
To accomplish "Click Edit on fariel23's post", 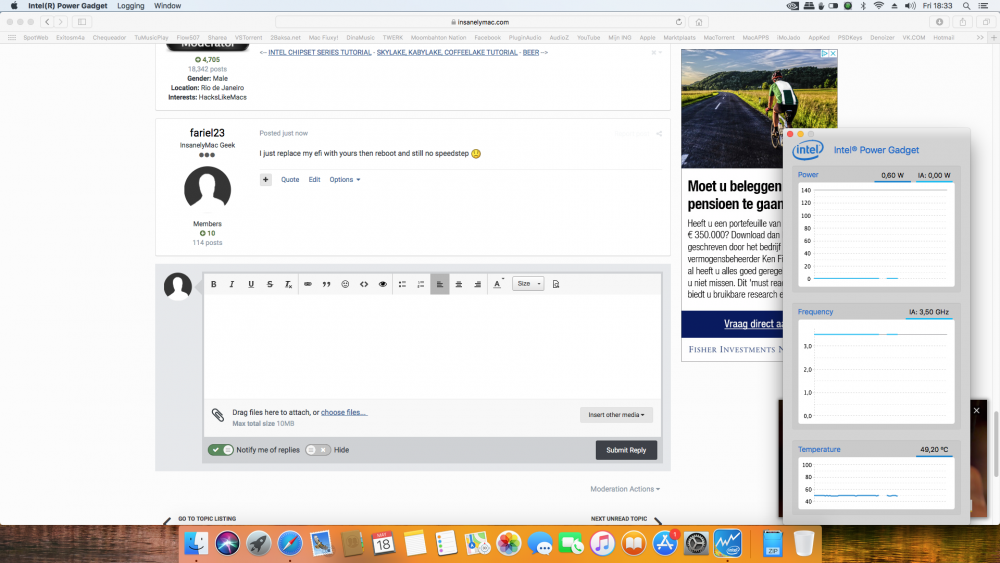I will 314,180.
